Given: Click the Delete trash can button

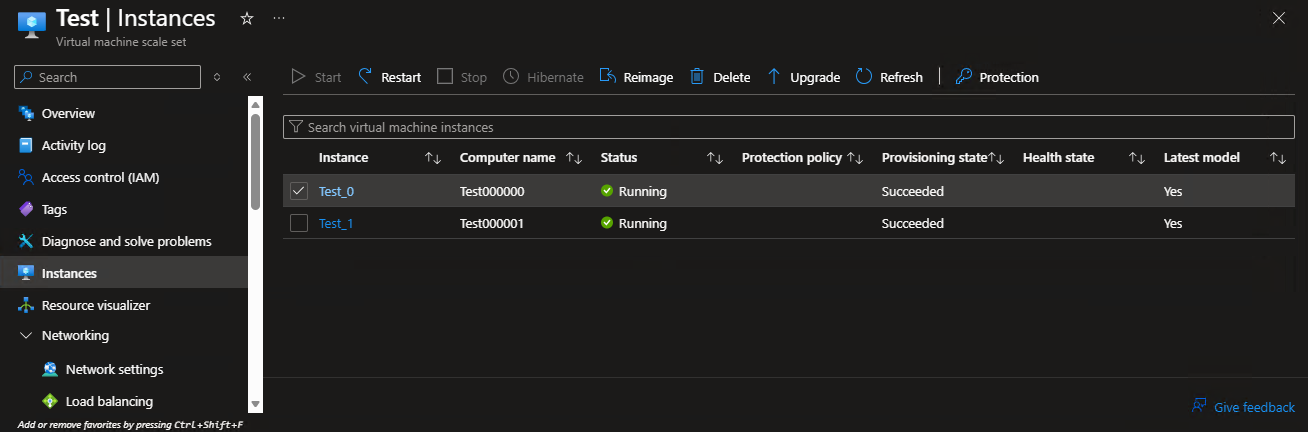Looking at the screenshot, I should click(x=720, y=77).
